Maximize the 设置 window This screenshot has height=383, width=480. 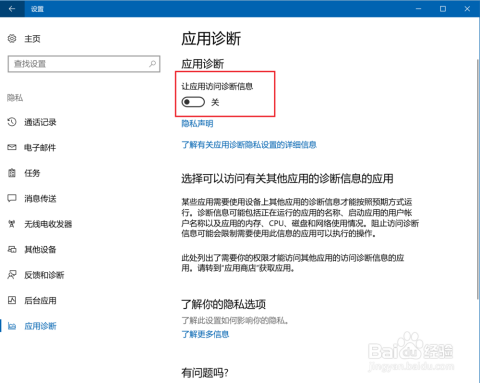point(443,9)
